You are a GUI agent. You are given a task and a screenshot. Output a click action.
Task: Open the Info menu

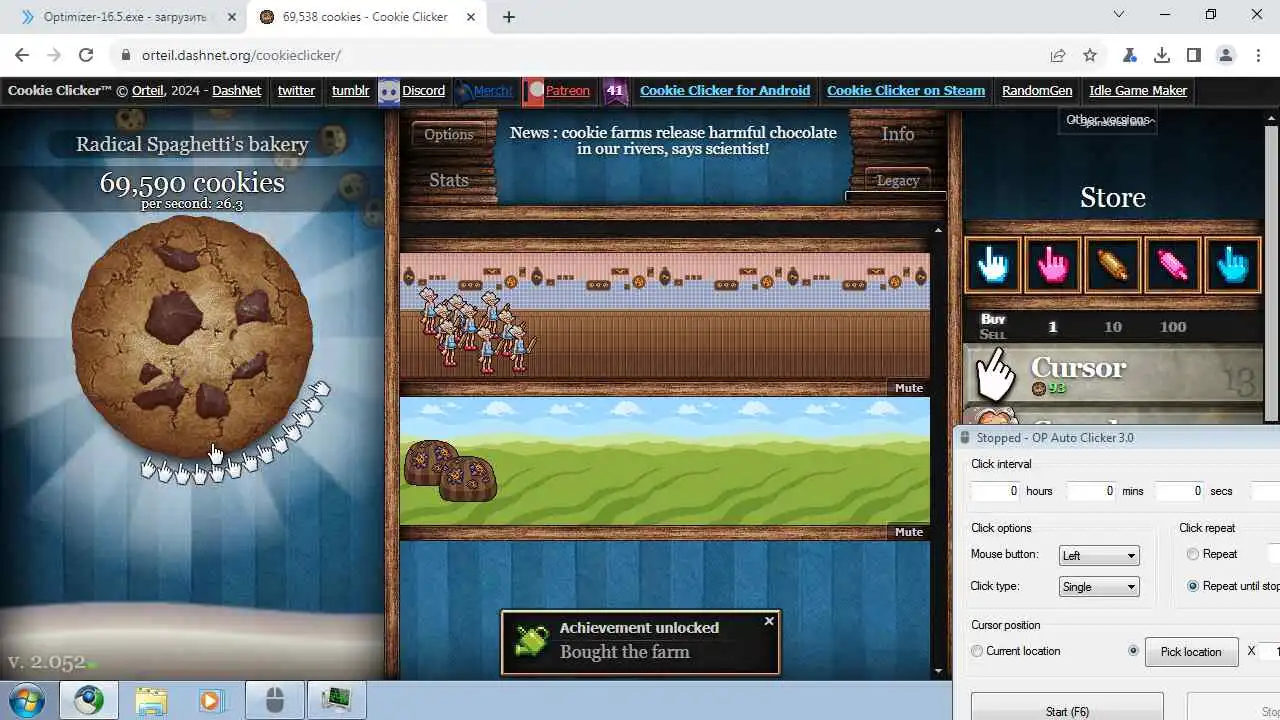[898, 134]
